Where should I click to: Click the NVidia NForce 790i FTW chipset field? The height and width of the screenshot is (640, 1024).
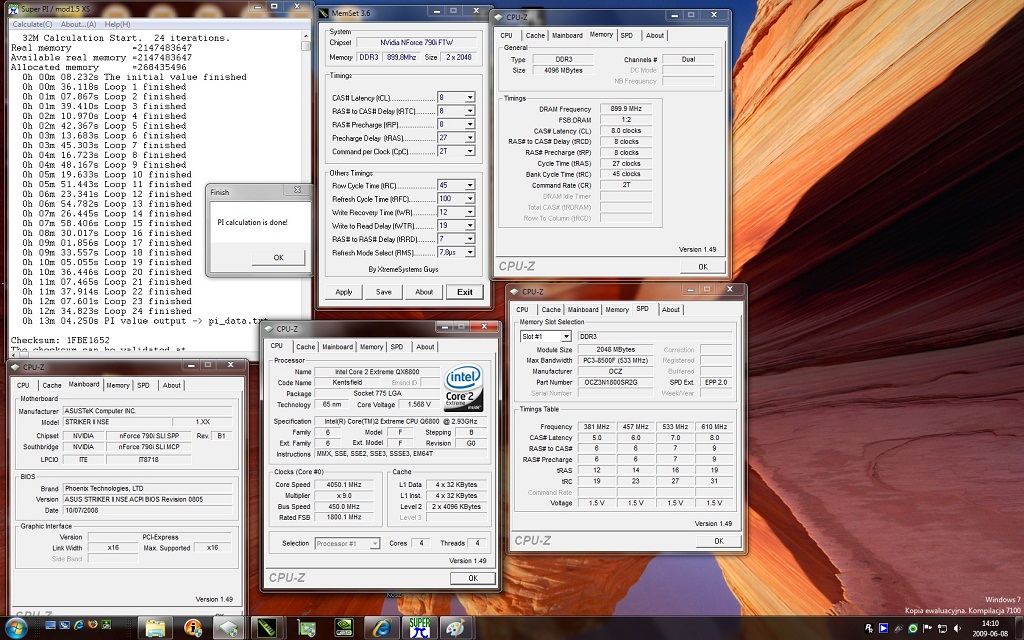click(417, 42)
